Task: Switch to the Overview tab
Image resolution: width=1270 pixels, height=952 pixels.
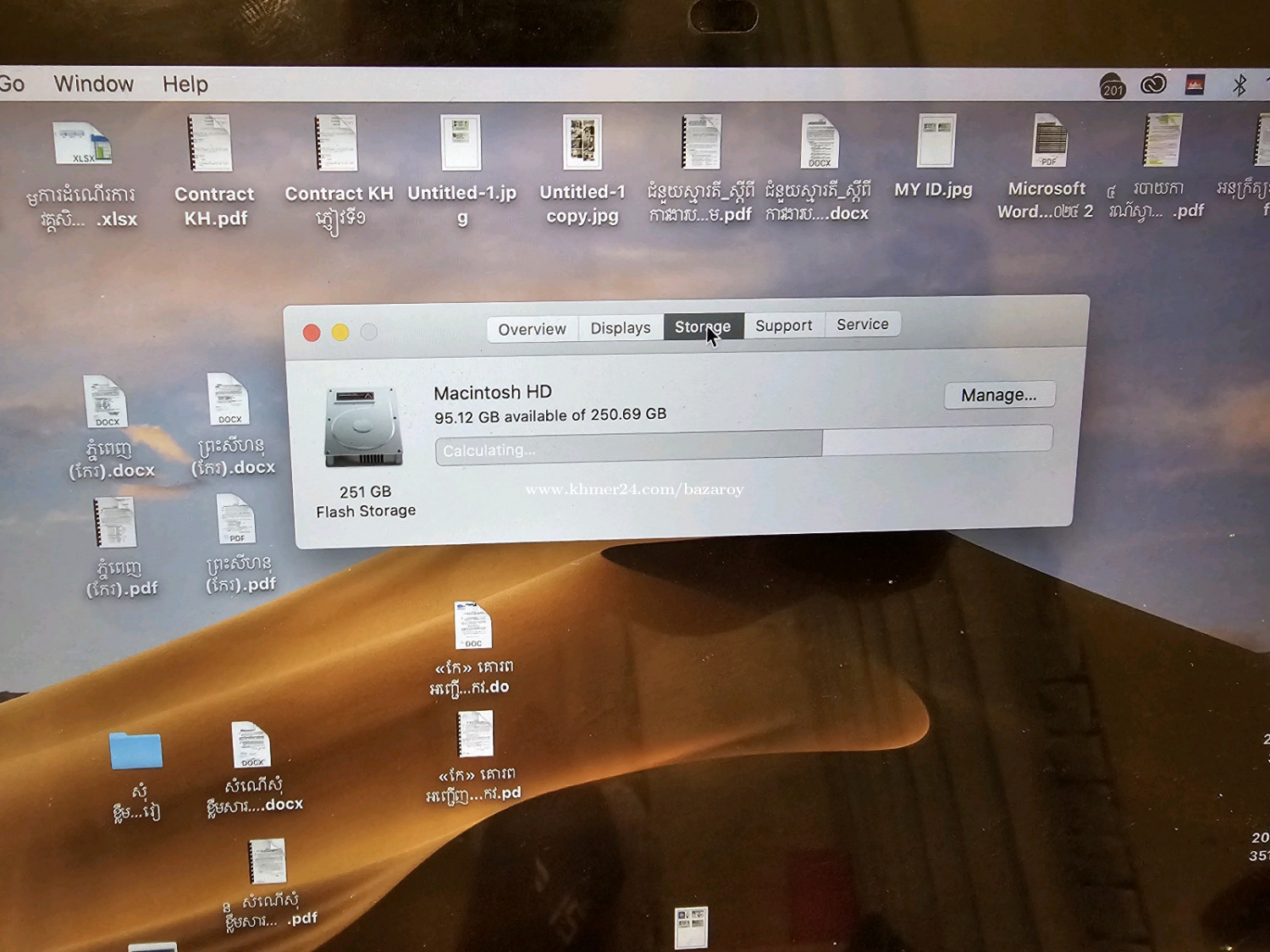Action: 532,329
